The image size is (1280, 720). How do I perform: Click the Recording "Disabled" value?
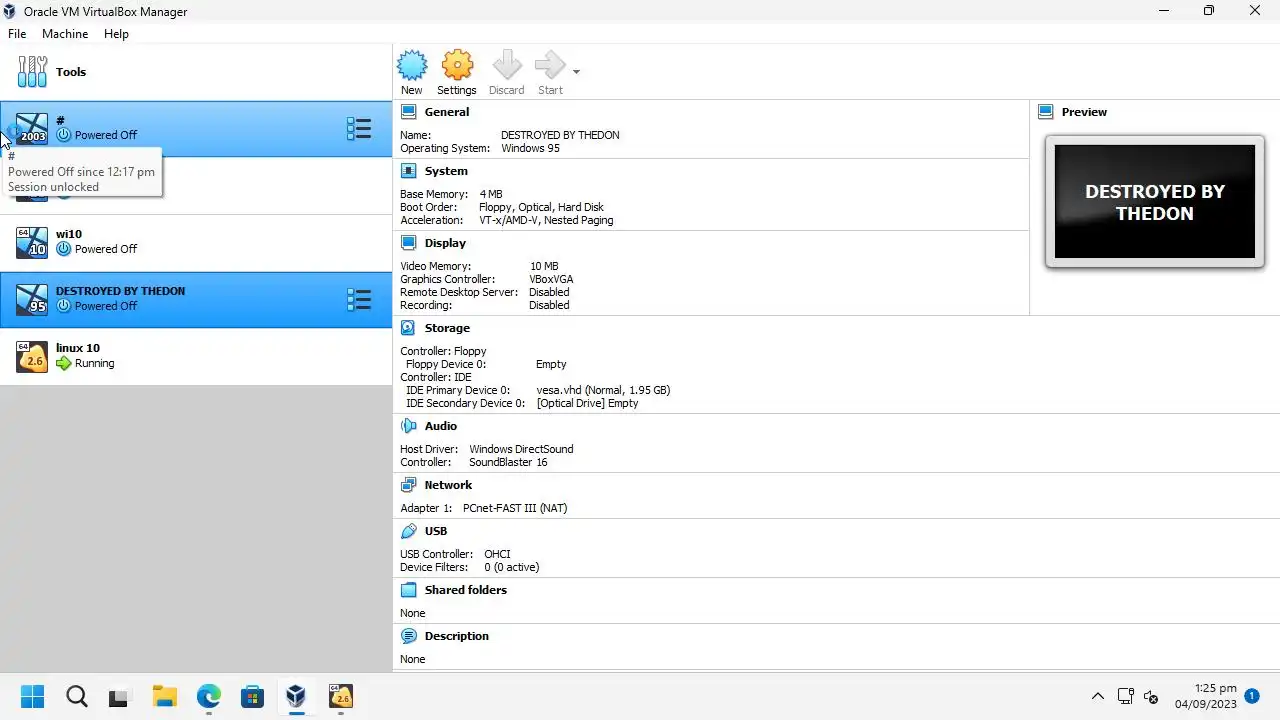click(549, 305)
